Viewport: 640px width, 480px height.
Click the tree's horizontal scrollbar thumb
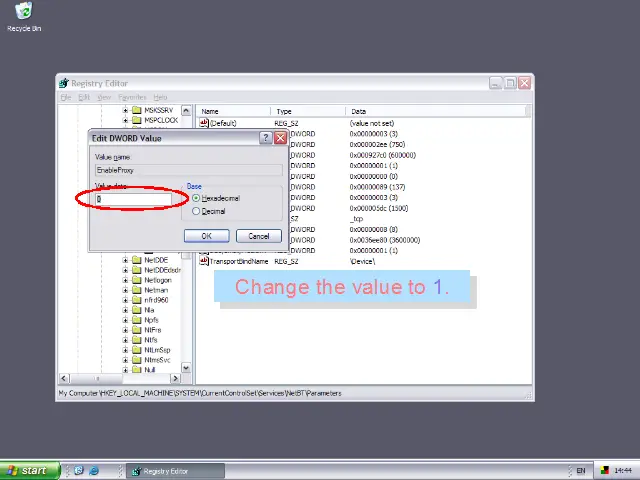click(98, 379)
